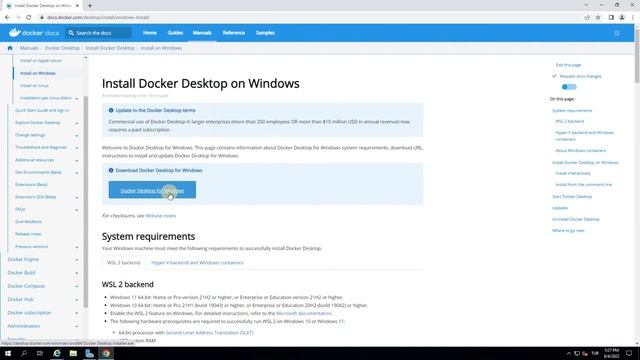Jump to System requirements in page outline
This screenshot has width=640, height=360.
click(x=572, y=111)
